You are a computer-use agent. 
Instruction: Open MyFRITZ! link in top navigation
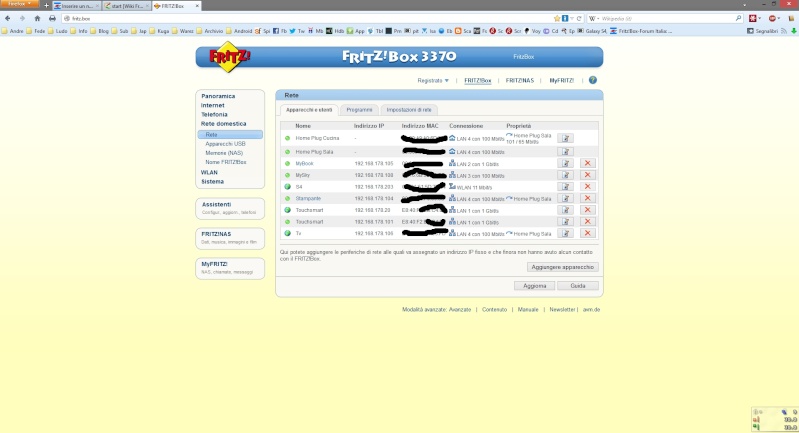click(562, 80)
